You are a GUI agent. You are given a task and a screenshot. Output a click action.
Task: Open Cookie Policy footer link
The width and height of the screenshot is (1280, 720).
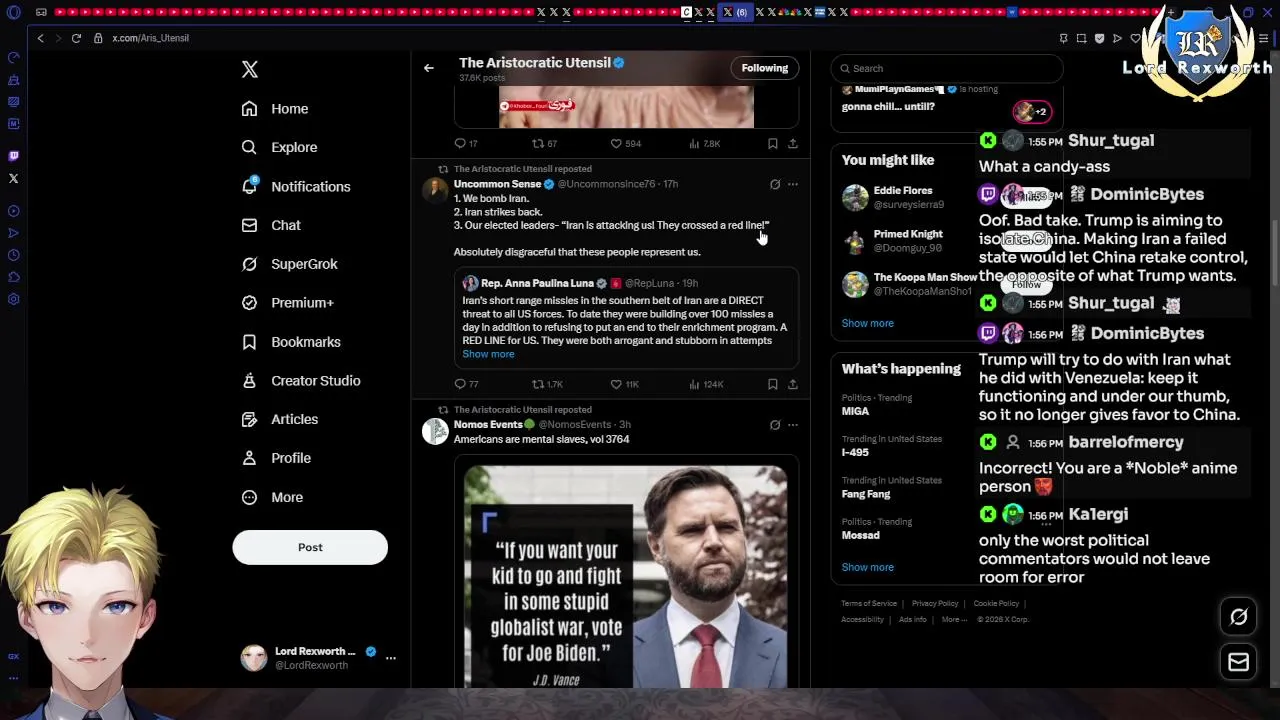point(996,604)
